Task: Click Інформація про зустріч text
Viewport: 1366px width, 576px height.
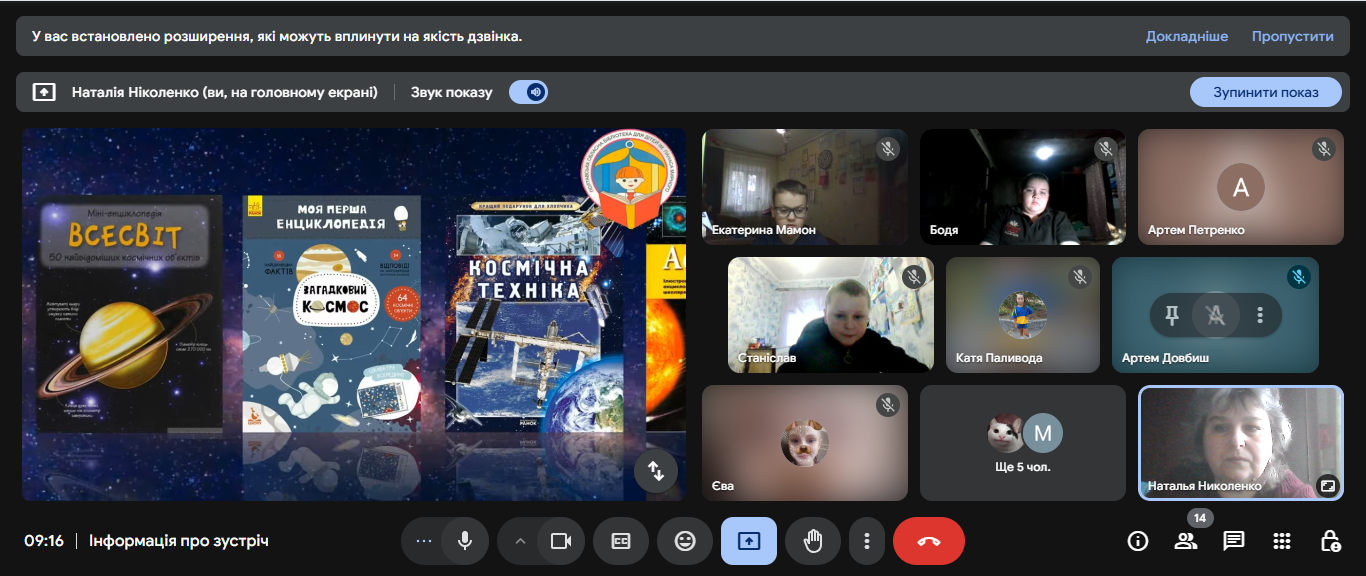Action: coord(179,541)
